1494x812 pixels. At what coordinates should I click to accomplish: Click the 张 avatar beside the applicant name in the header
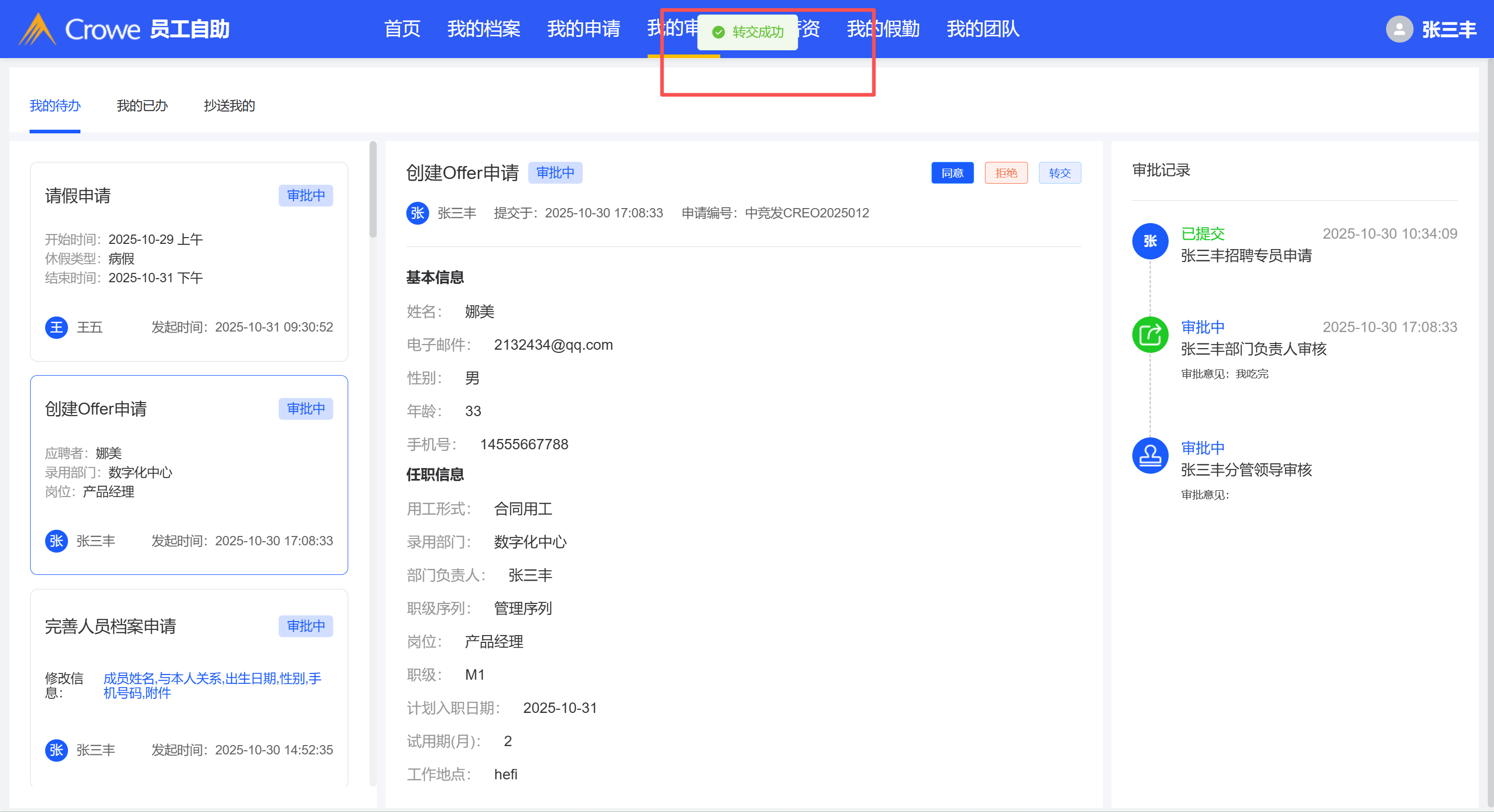pos(417,213)
